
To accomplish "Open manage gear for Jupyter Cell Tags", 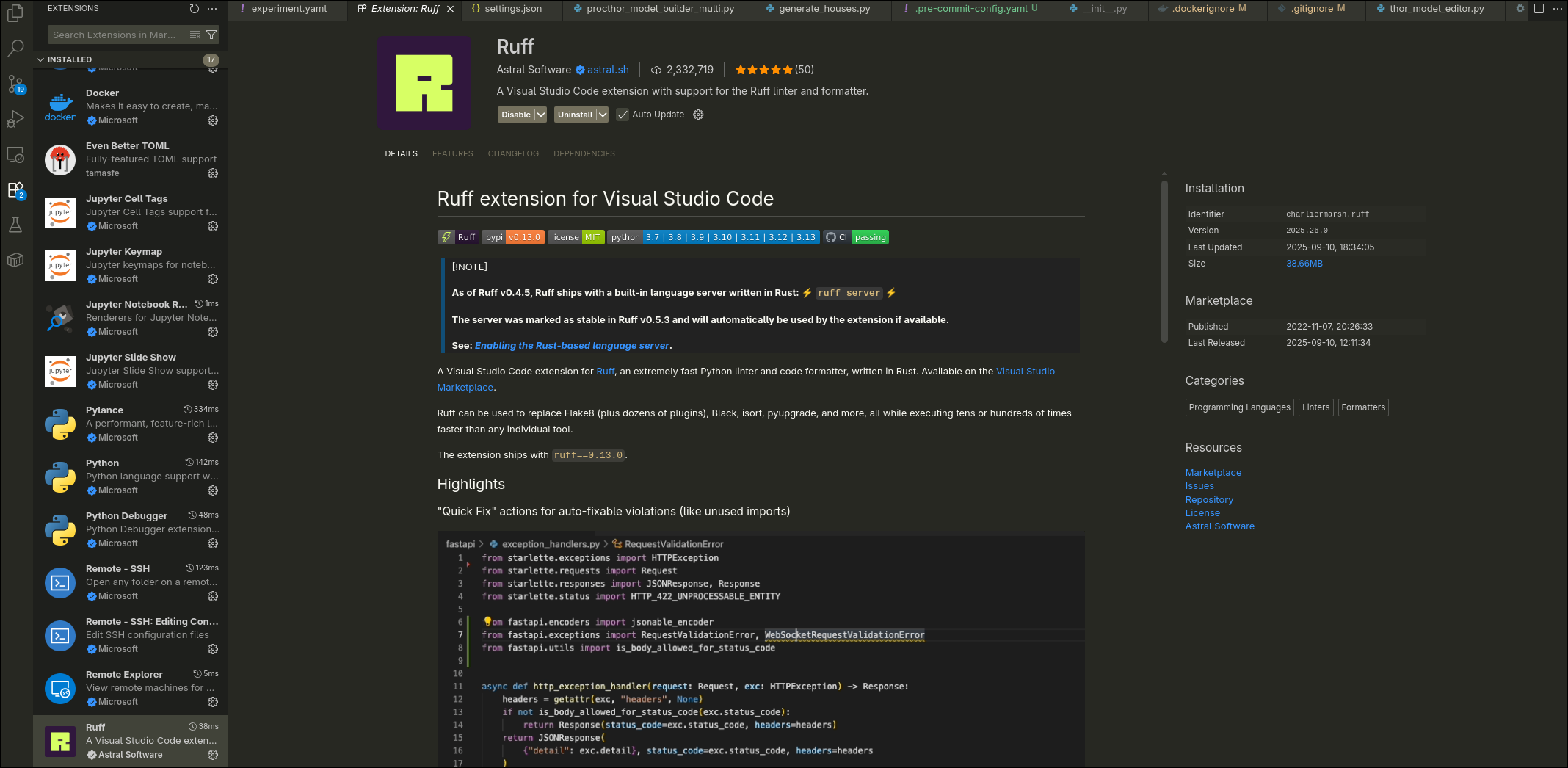I will pos(213,226).
